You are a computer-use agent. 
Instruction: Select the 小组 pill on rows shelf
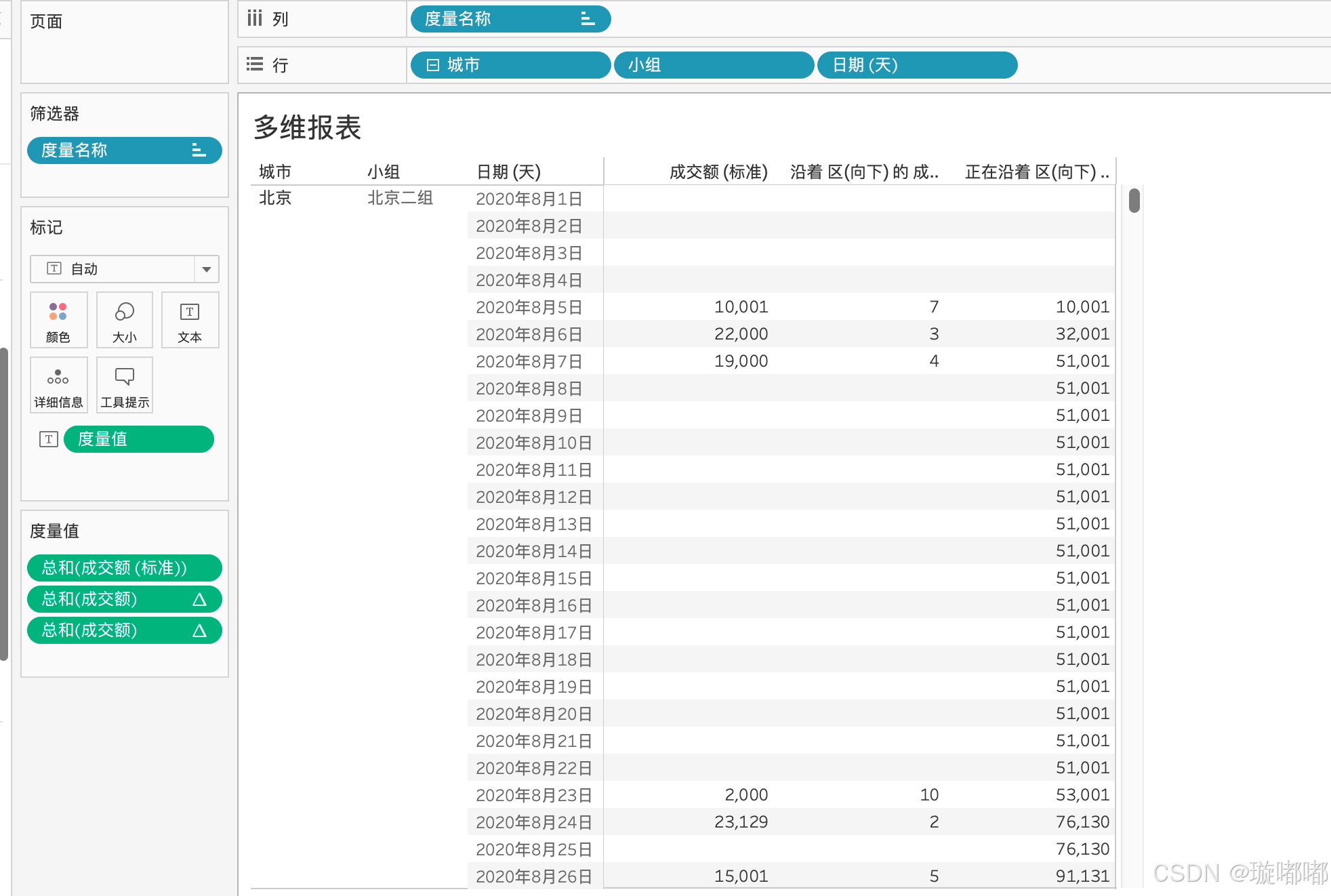tap(713, 65)
